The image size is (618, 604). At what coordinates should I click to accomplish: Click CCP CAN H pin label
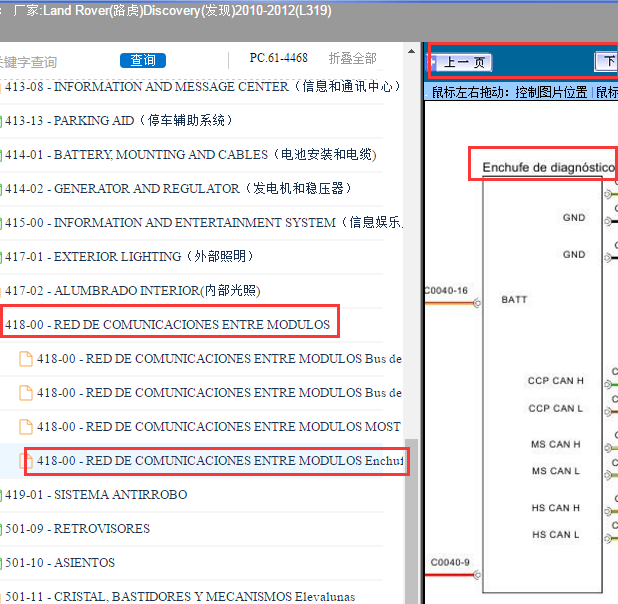coord(556,381)
